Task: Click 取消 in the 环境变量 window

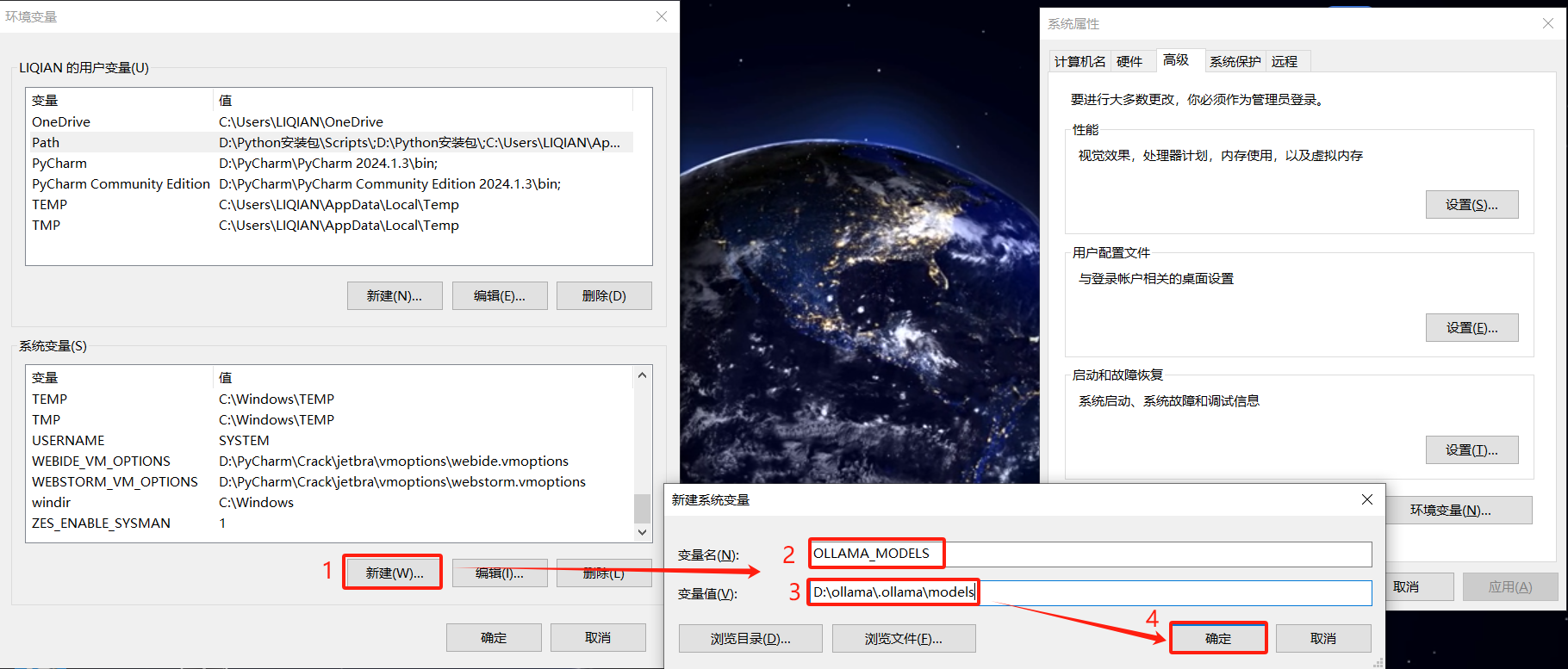Action: click(598, 637)
